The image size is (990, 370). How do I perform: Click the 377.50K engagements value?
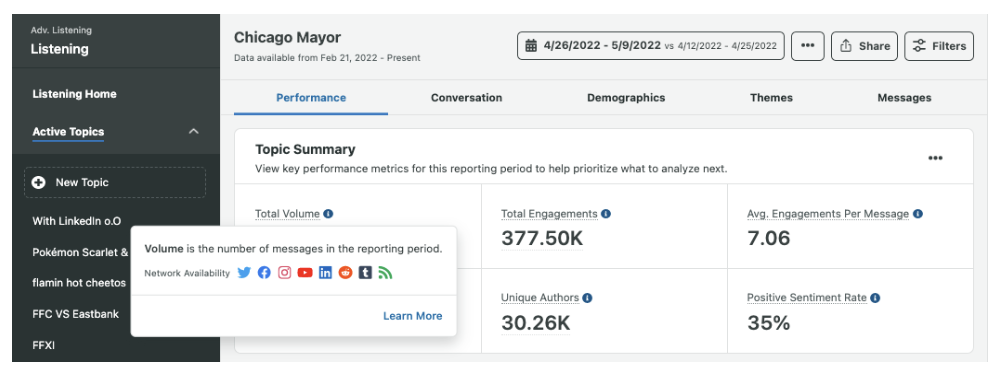click(542, 239)
